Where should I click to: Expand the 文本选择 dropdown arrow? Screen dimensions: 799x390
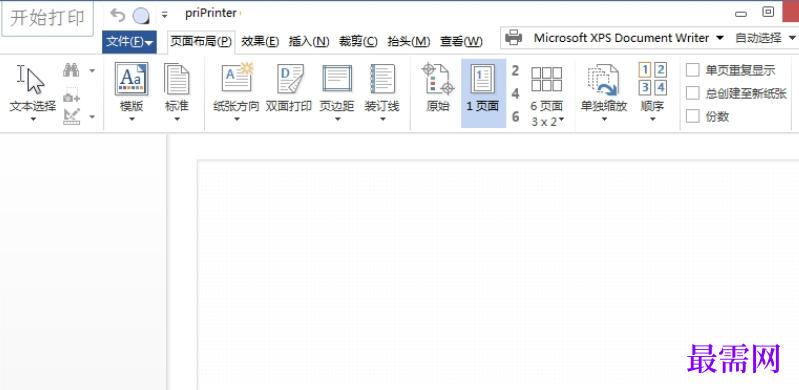(x=33, y=119)
